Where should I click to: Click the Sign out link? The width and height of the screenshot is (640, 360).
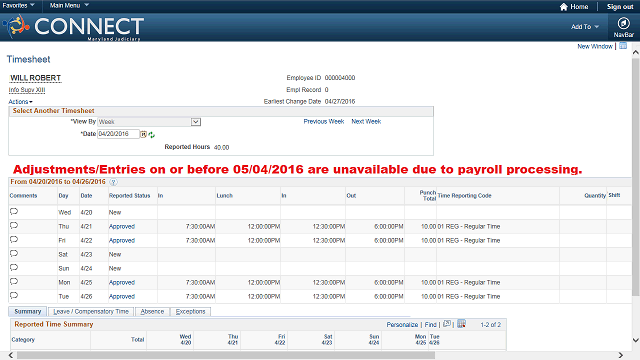(x=620, y=7)
